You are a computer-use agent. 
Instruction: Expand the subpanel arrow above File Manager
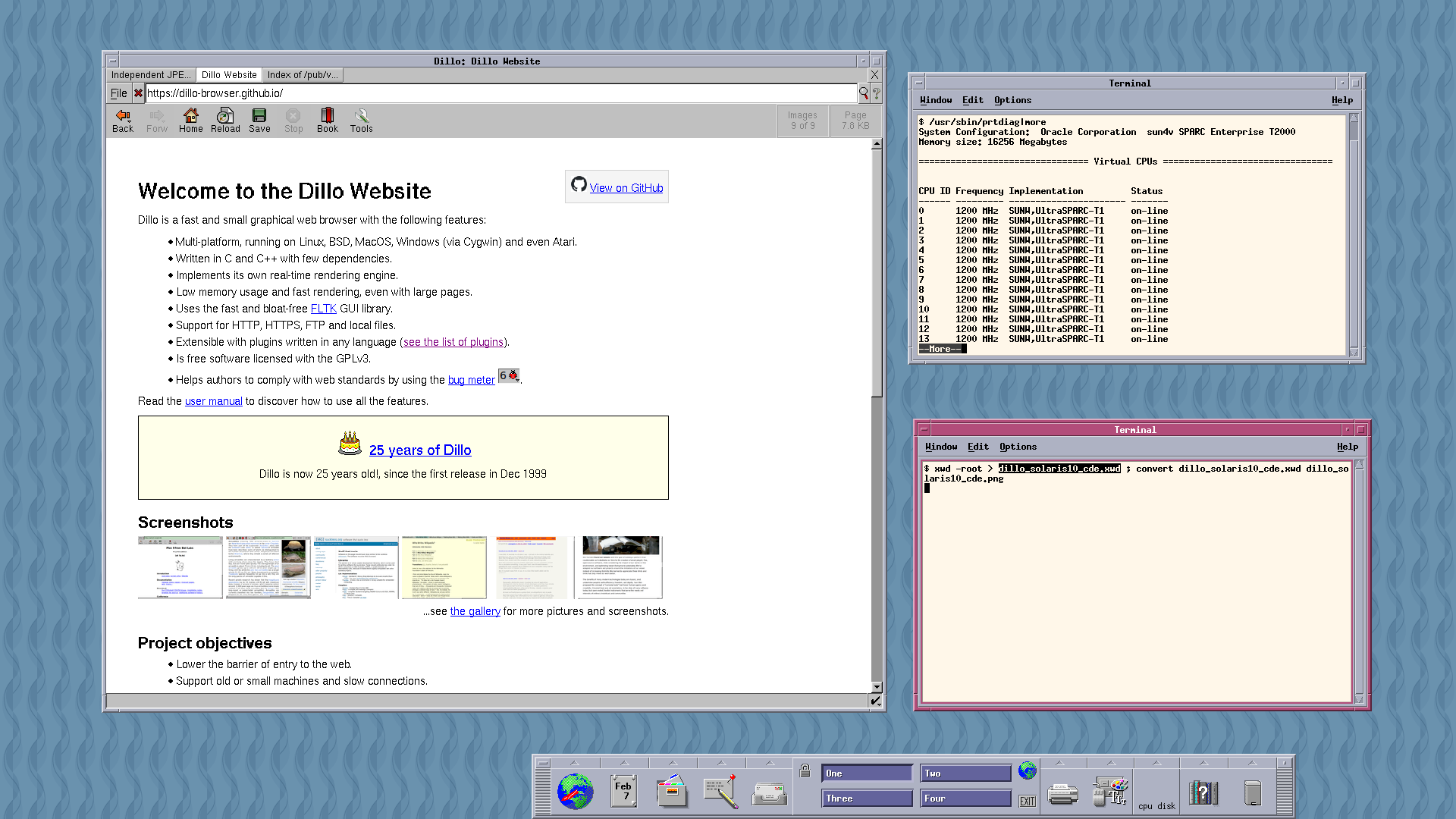(673, 763)
